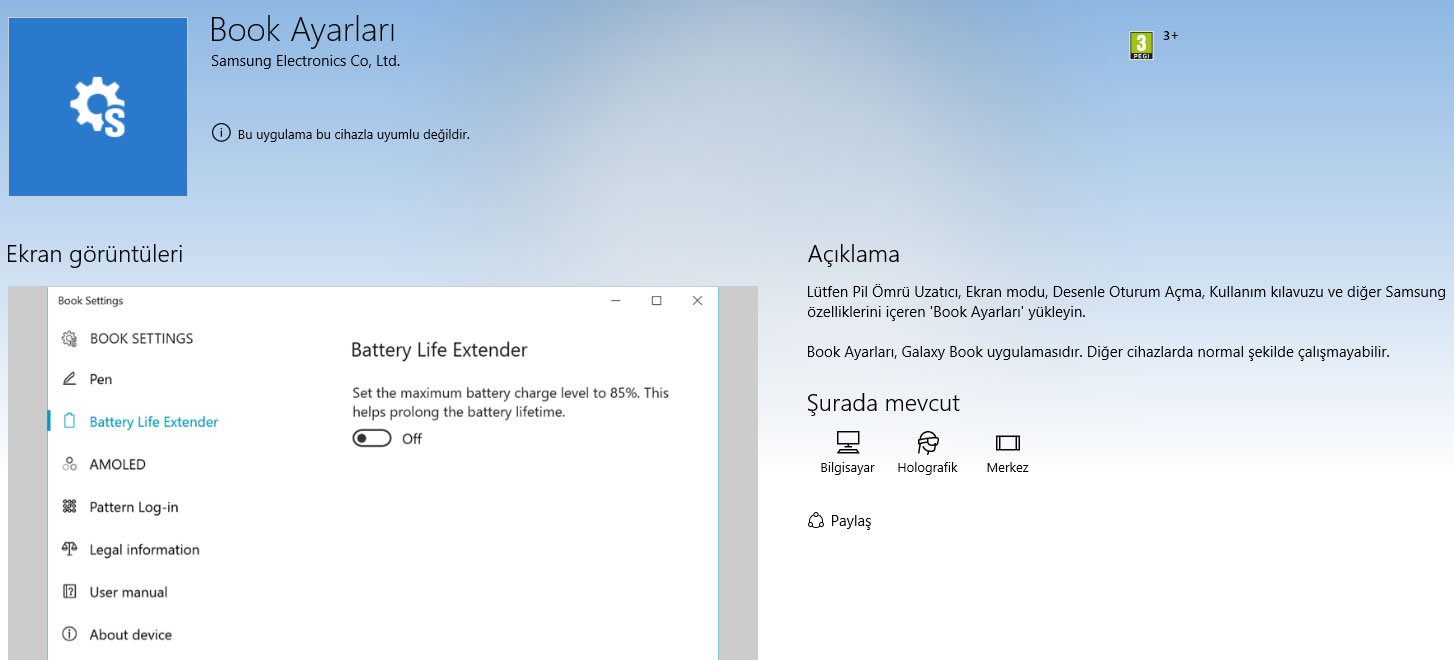Click the Book Ayarları app gear icon
1454x660 pixels.
pyautogui.click(x=98, y=107)
